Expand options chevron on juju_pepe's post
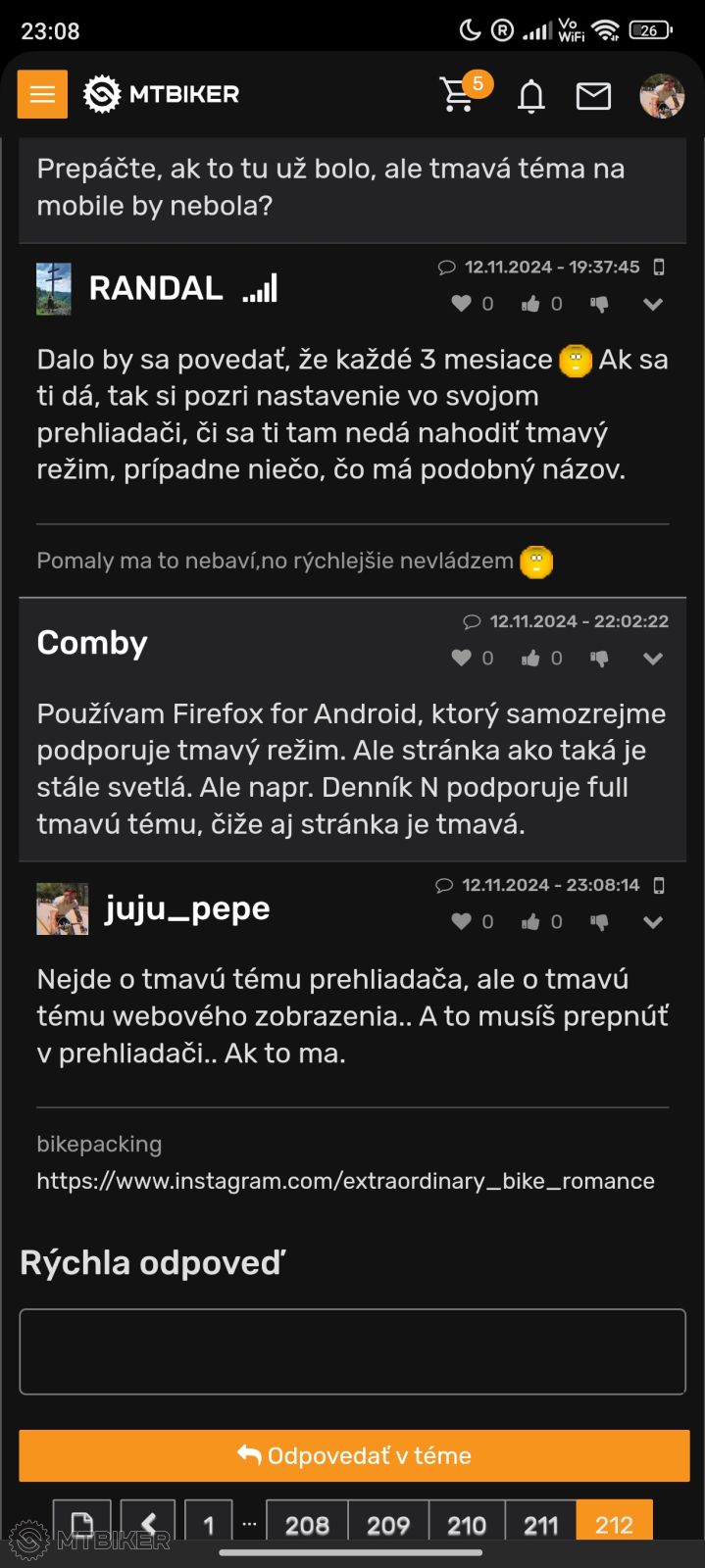The image size is (705, 1568). (653, 922)
